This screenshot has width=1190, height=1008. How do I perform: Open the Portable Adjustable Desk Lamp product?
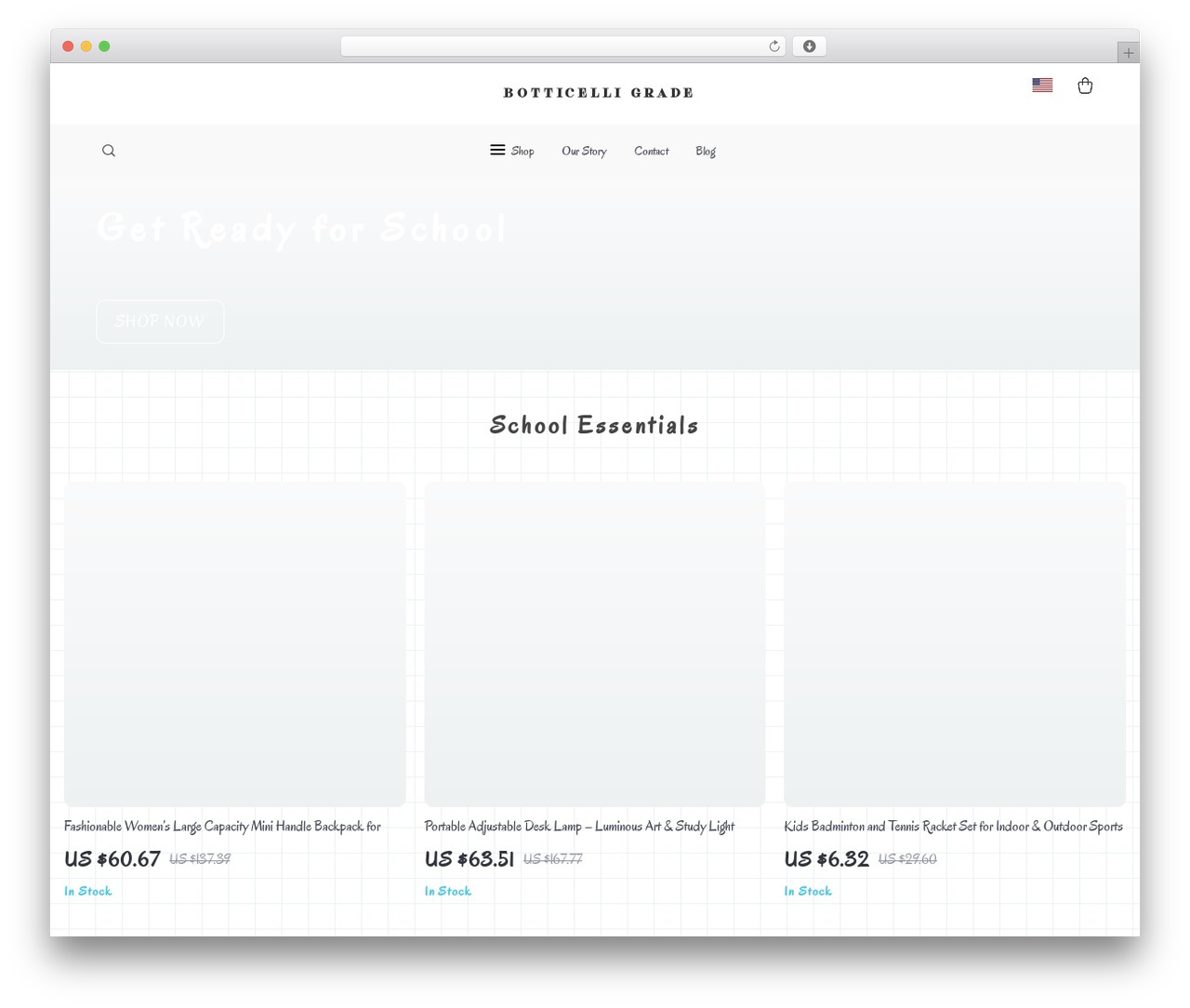point(579,826)
